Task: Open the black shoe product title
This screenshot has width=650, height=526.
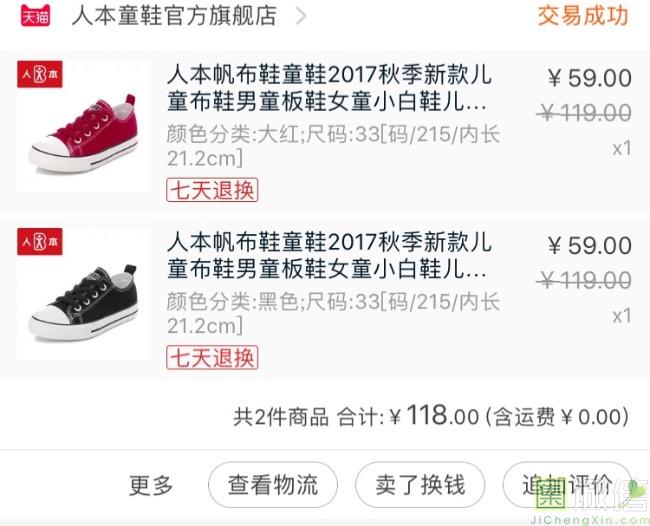Action: coord(330,255)
